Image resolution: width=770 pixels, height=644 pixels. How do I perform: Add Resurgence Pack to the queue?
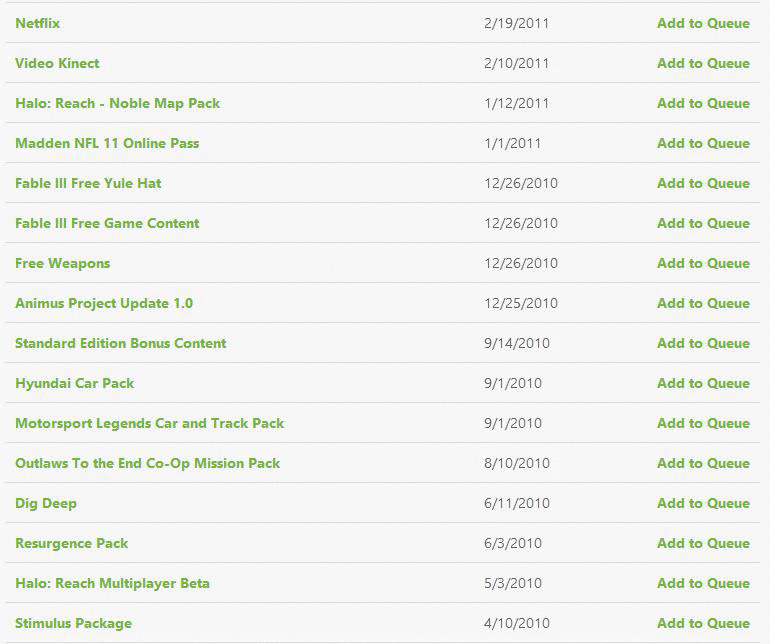tap(703, 543)
